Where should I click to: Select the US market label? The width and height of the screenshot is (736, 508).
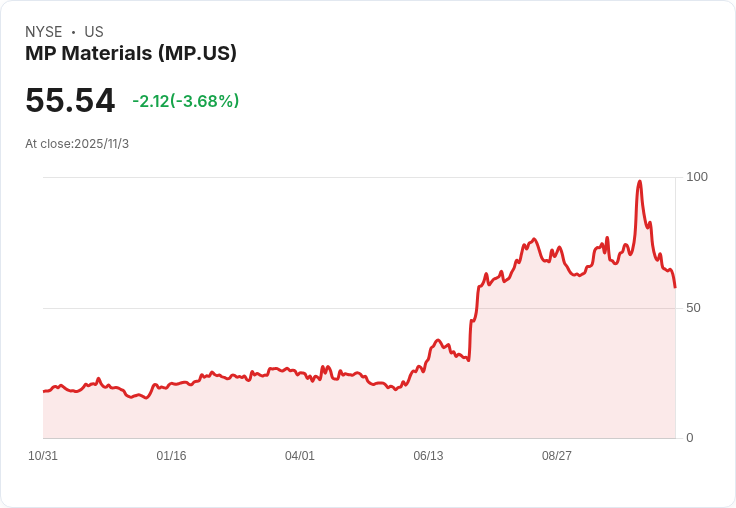94,32
